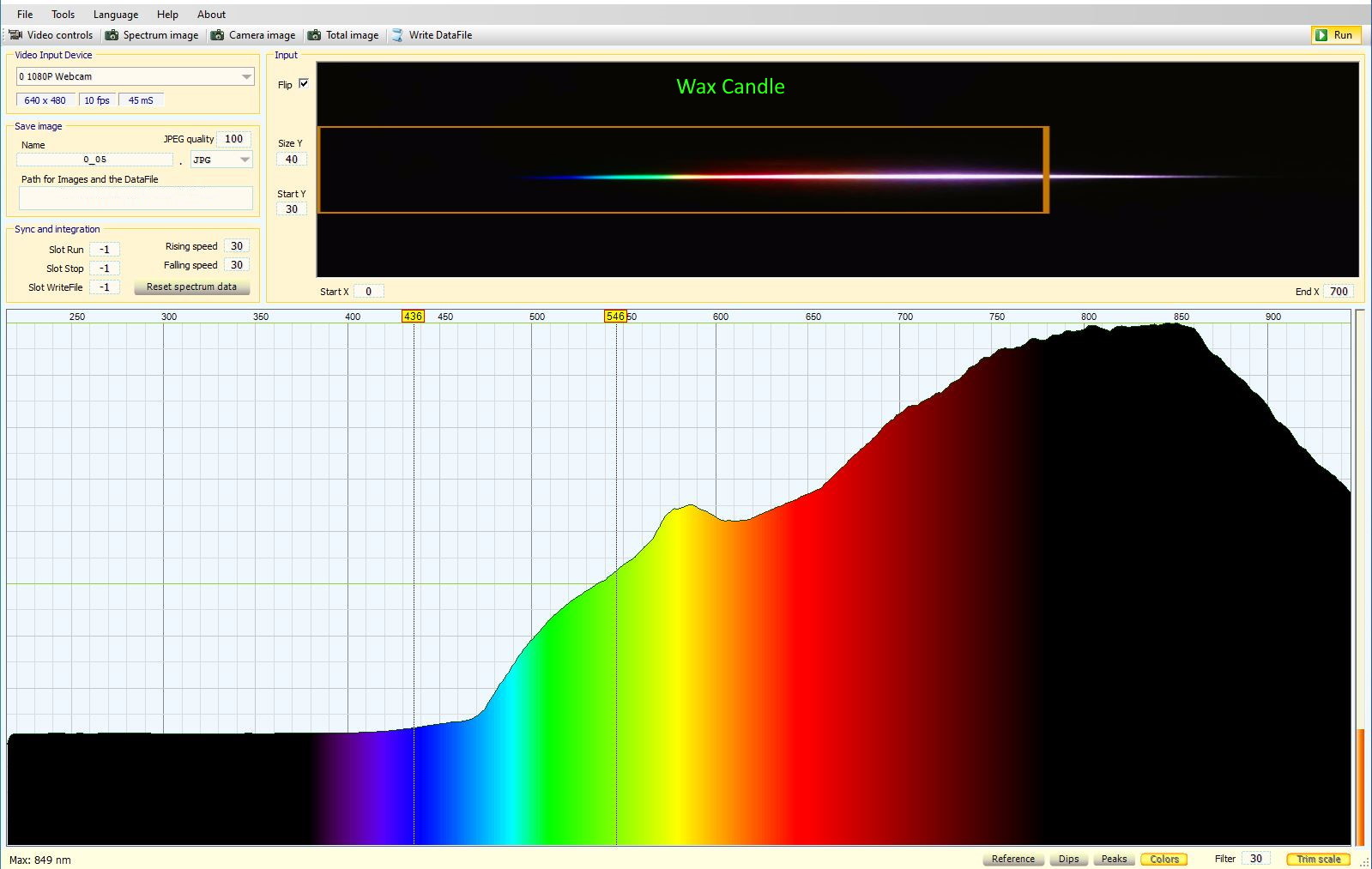Click the Filter value 30

coord(1256,859)
